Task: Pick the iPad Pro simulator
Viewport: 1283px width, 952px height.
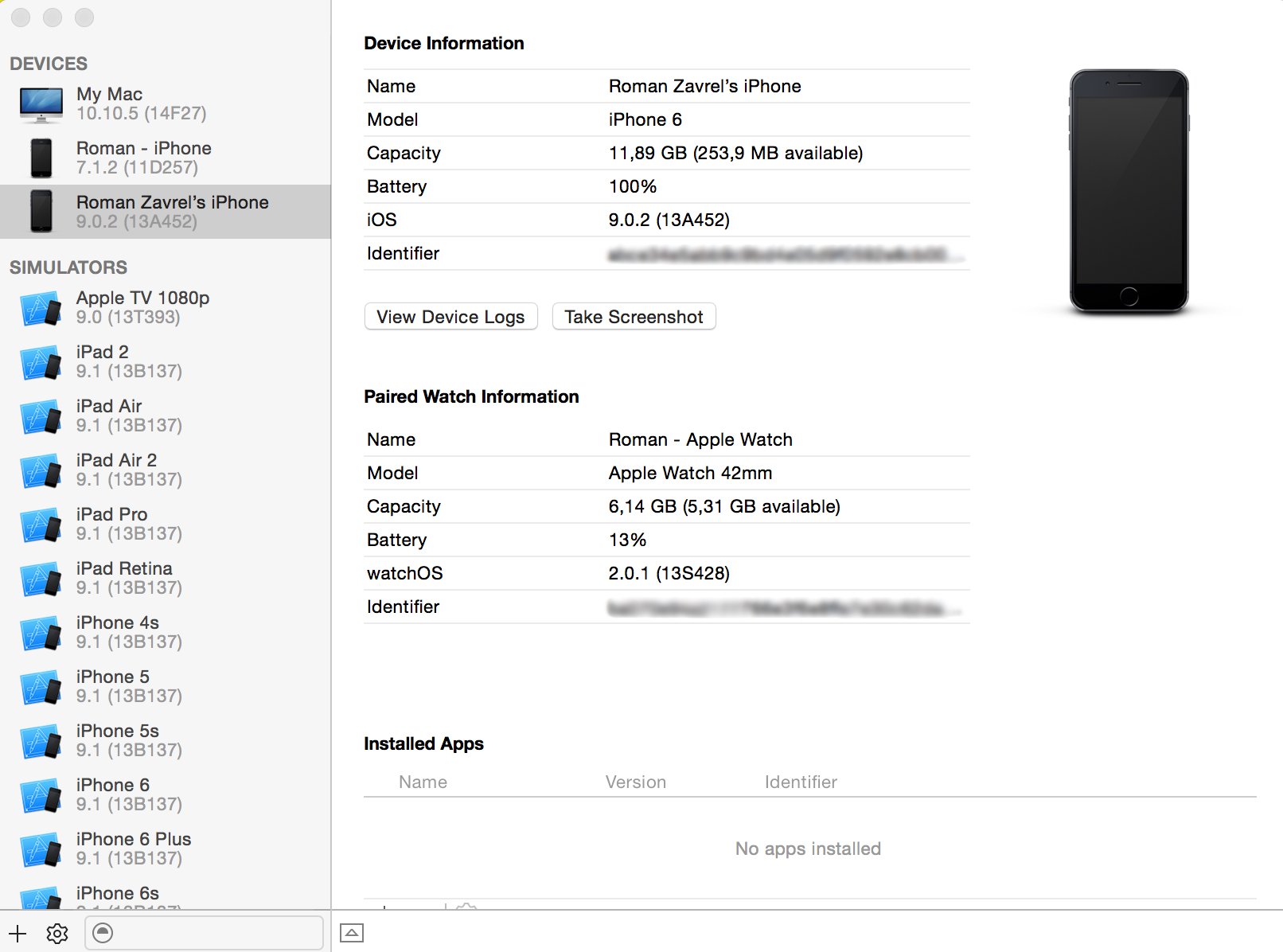Action: [166, 524]
